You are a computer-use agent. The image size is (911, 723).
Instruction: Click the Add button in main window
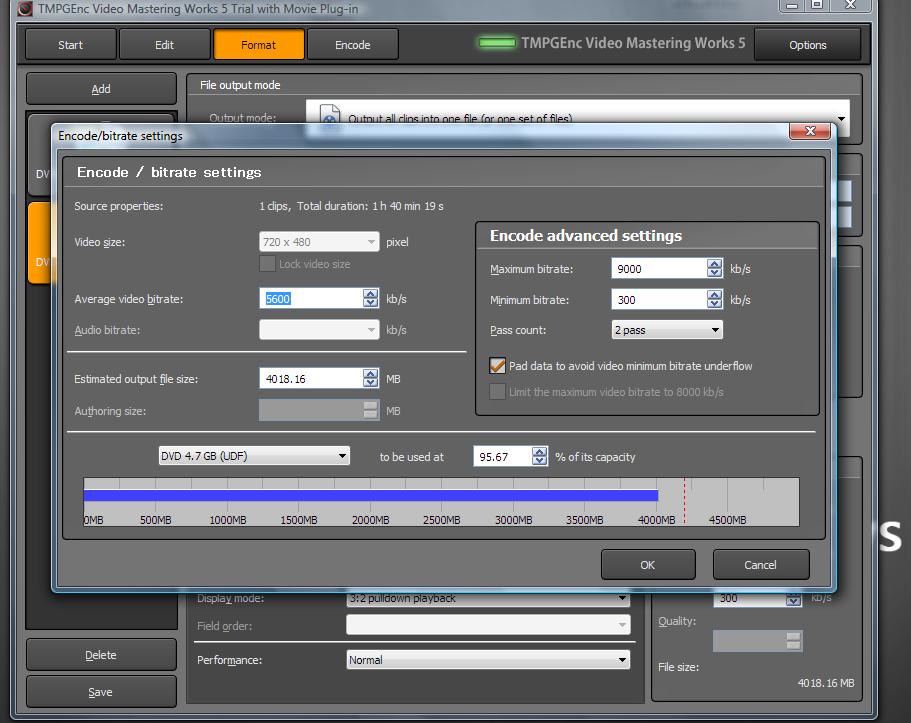(x=101, y=89)
